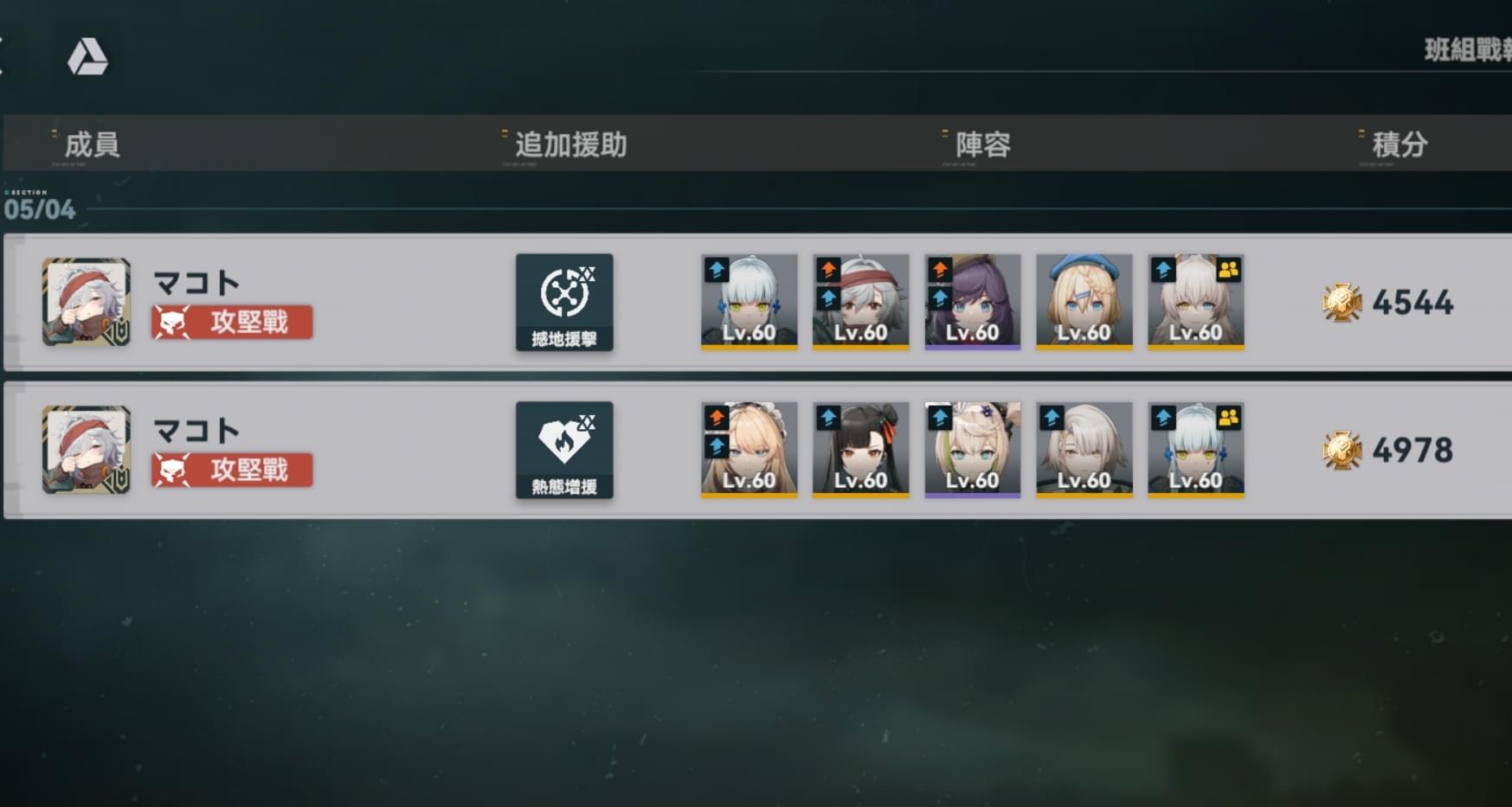Click the 積分 column header
This screenshot has width=1512, height=807.
(x=1399, y=144)
